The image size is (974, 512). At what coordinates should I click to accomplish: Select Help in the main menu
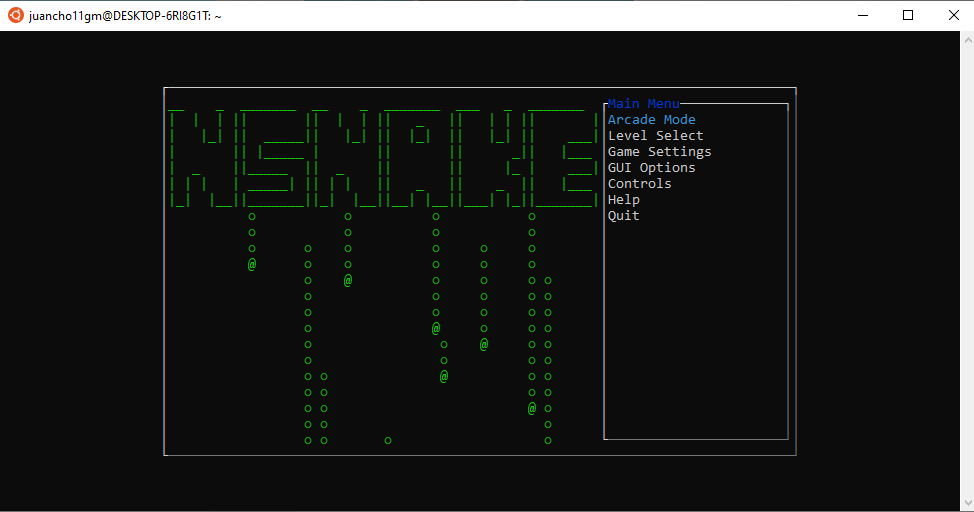(624, 199)
